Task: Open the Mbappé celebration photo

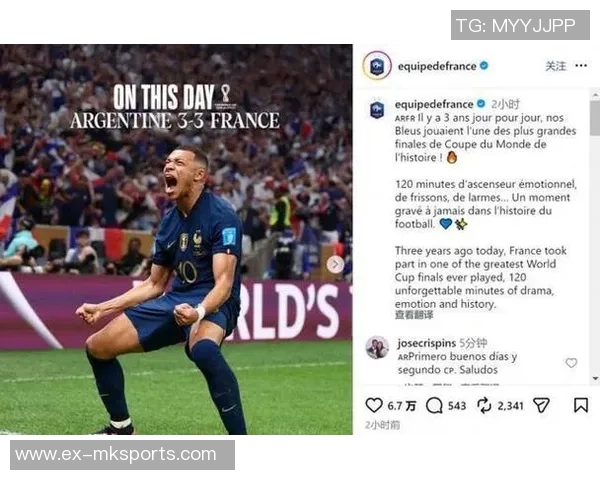Action: (x=176, y=239)
